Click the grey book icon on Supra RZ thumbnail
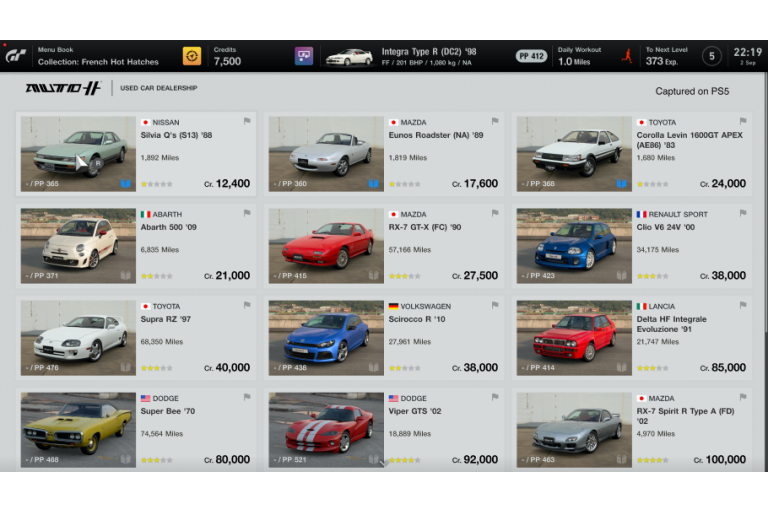The width and height of the screenshot is (768, 512). [125, 367]
